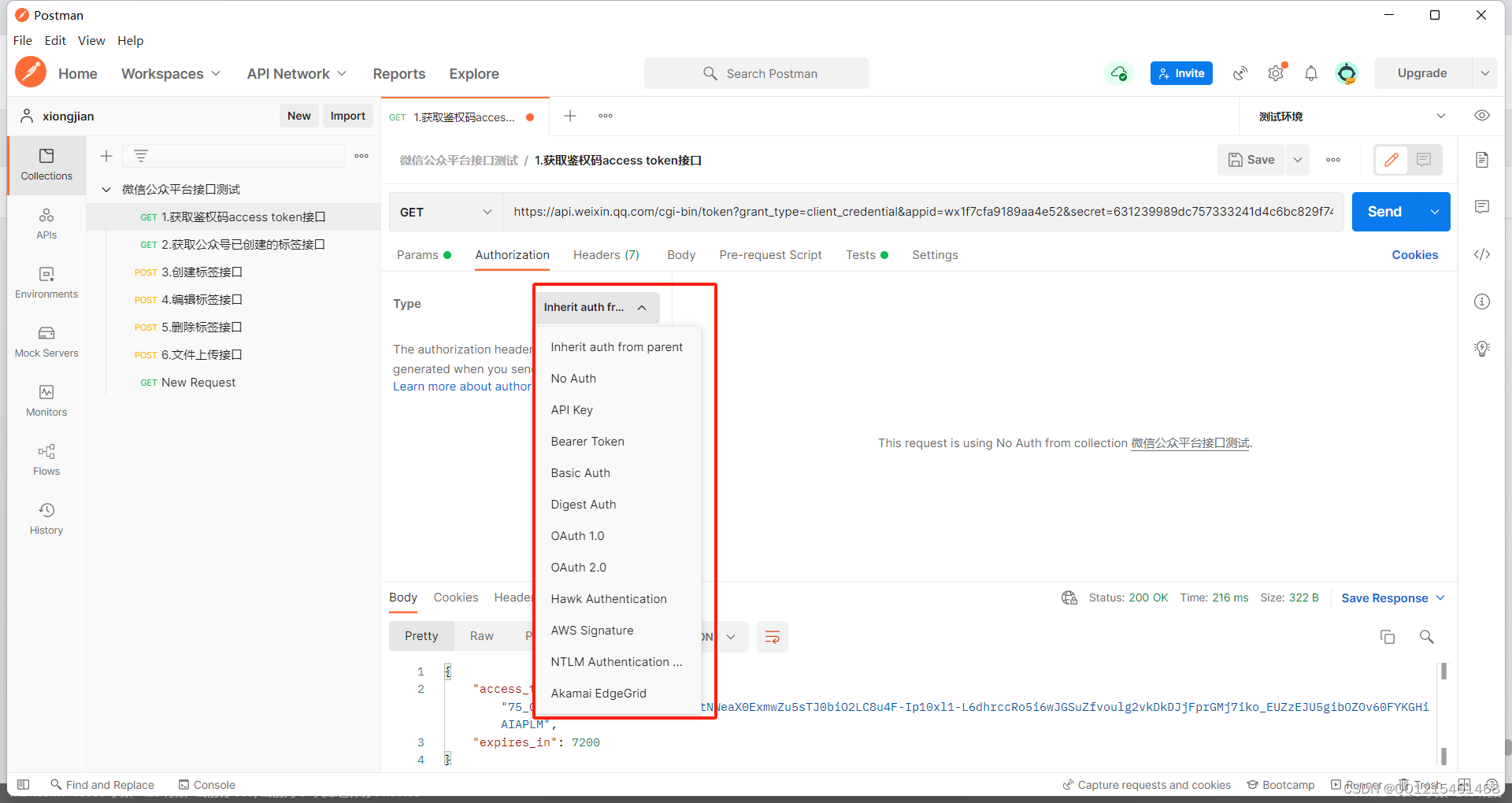Collapse the 微信公众平台接口测试 collection
The image size is (1512, 803).
106,190
